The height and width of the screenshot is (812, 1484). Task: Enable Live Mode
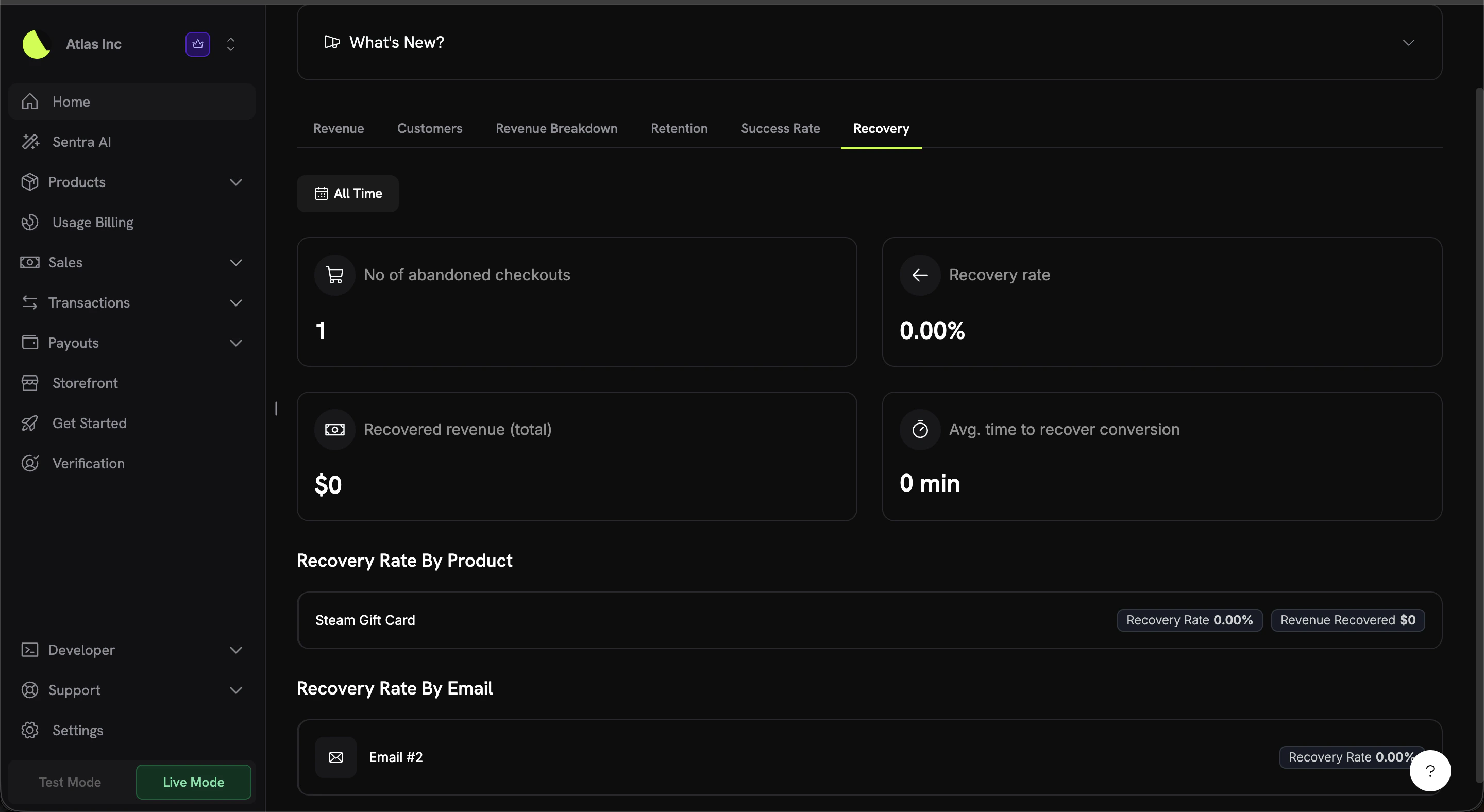pos(193,782)
